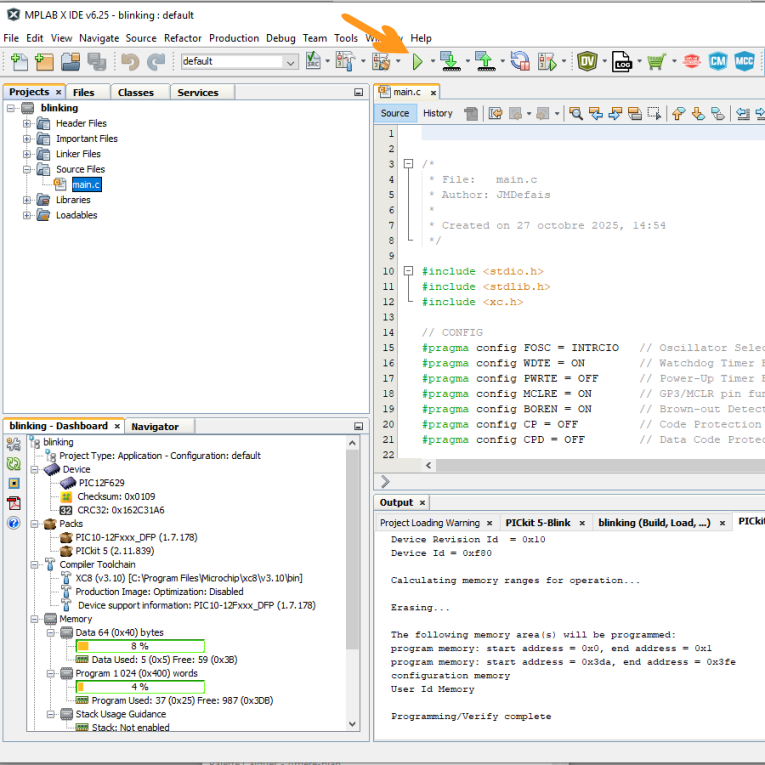Click the Undo arrow in the toolbar
The width and height of the screenshot is (765, 765).
click(x=130, y=62)
